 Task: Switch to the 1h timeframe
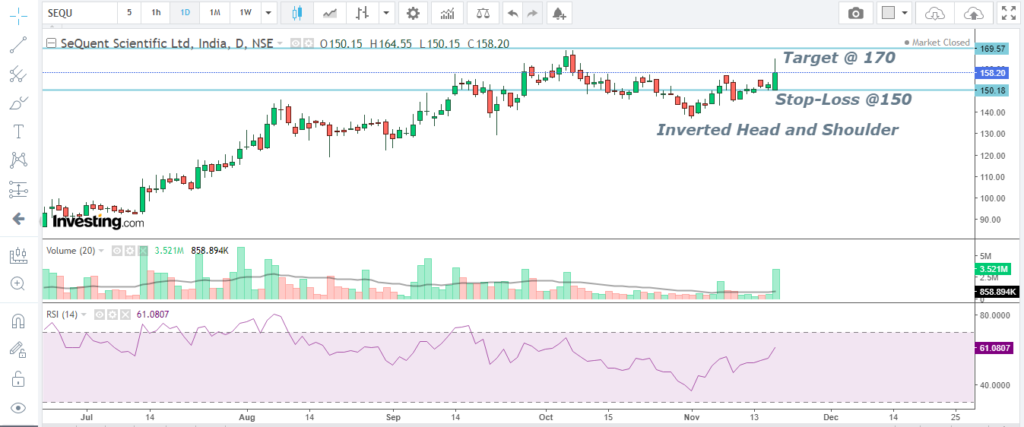pyautogui.click(x=155, y=13)
